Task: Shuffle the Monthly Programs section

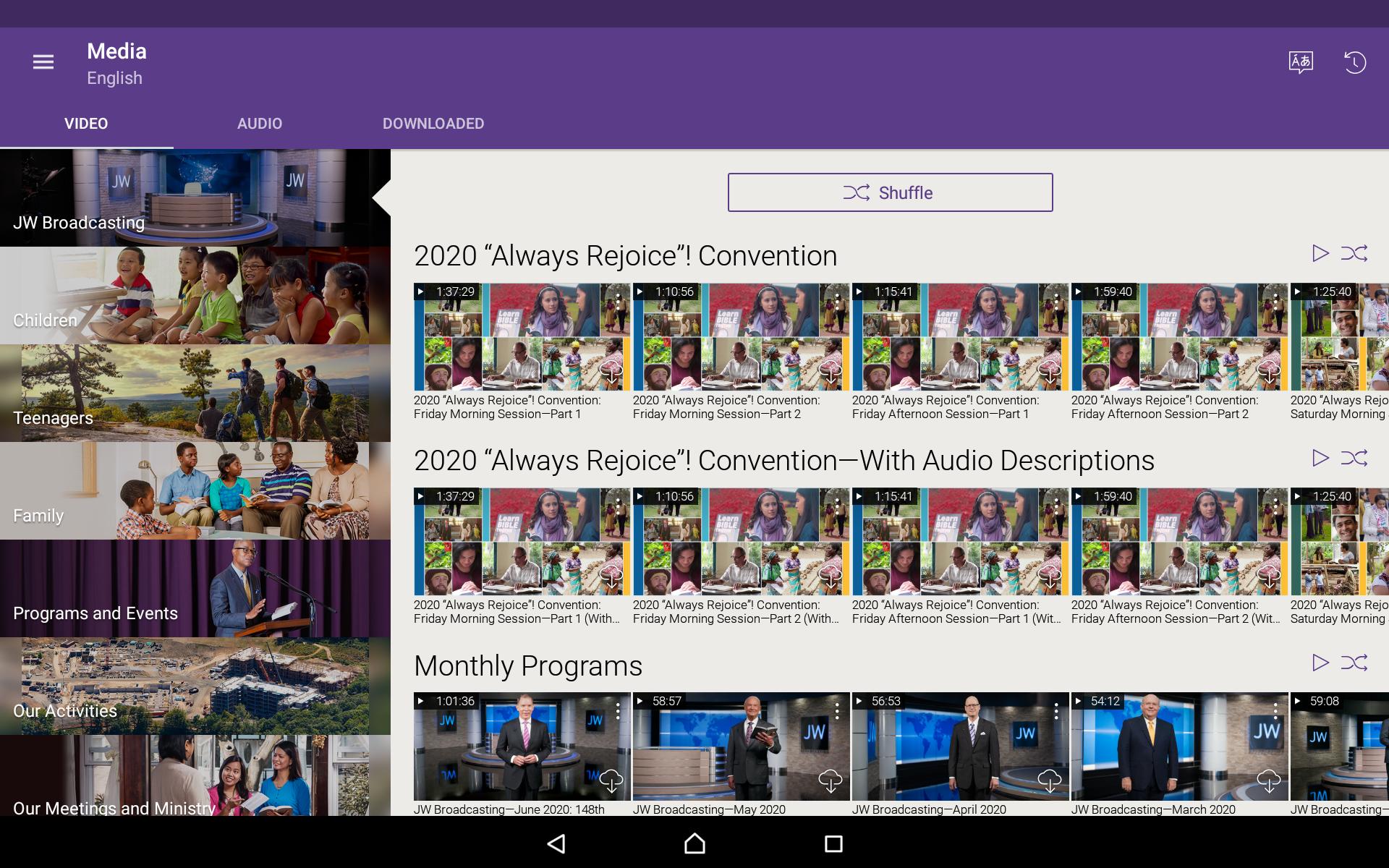Action: [x=1354, y=663]
